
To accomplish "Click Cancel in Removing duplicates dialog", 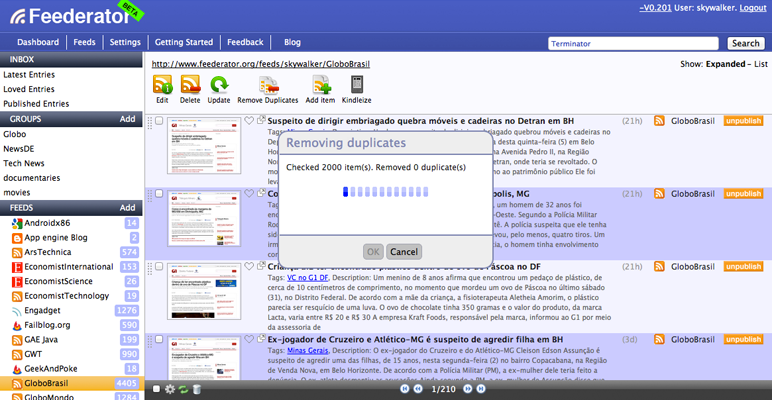I will (x=404, y=252).
